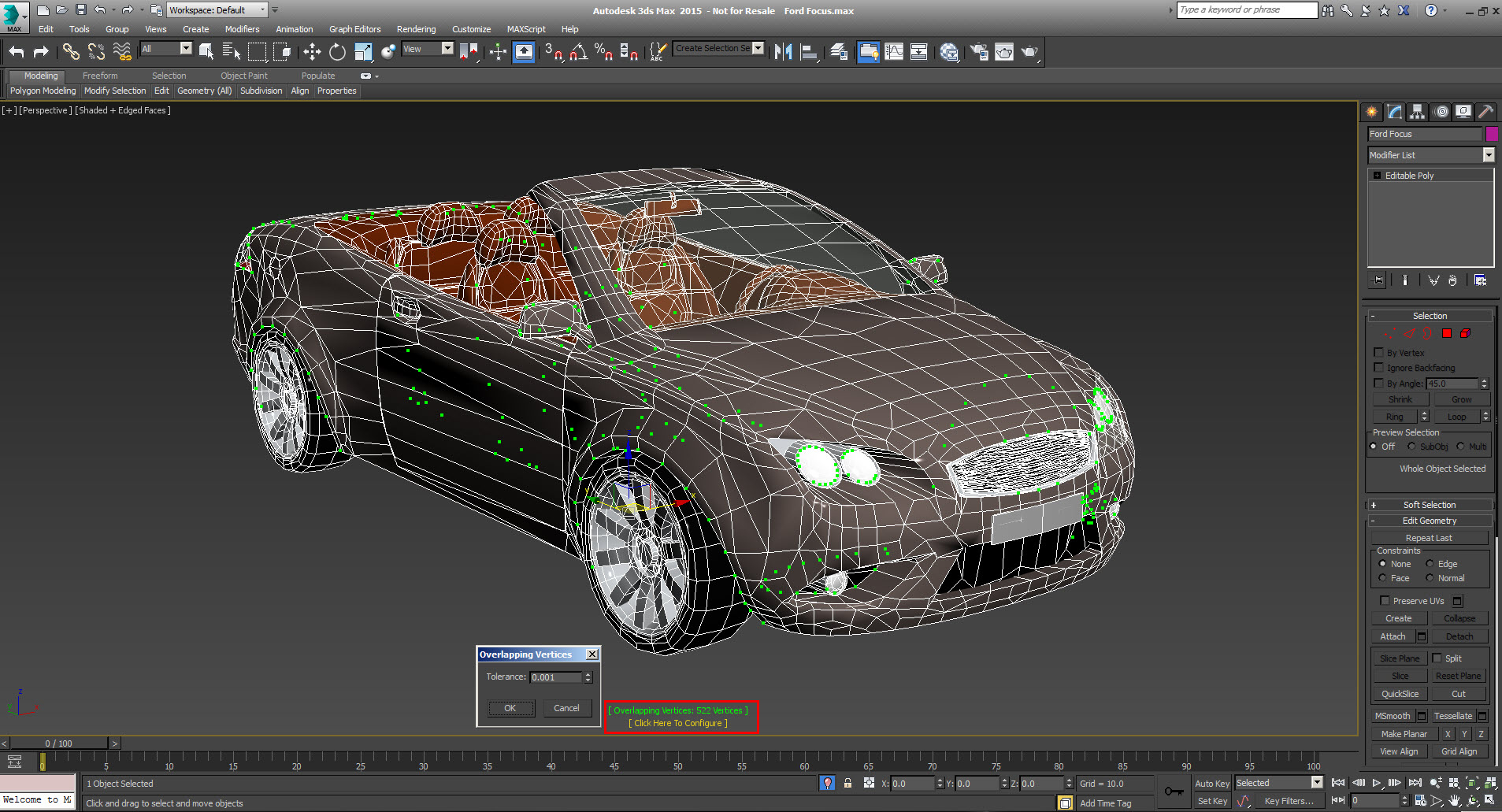
Task: Switch to the Create command panel
Action: click(x=1370, y=111)
